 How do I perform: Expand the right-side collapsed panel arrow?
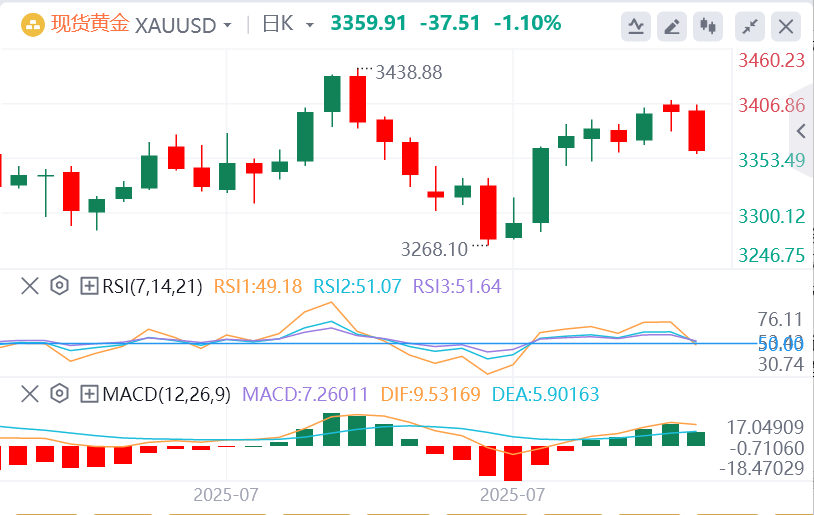[800, 131]
